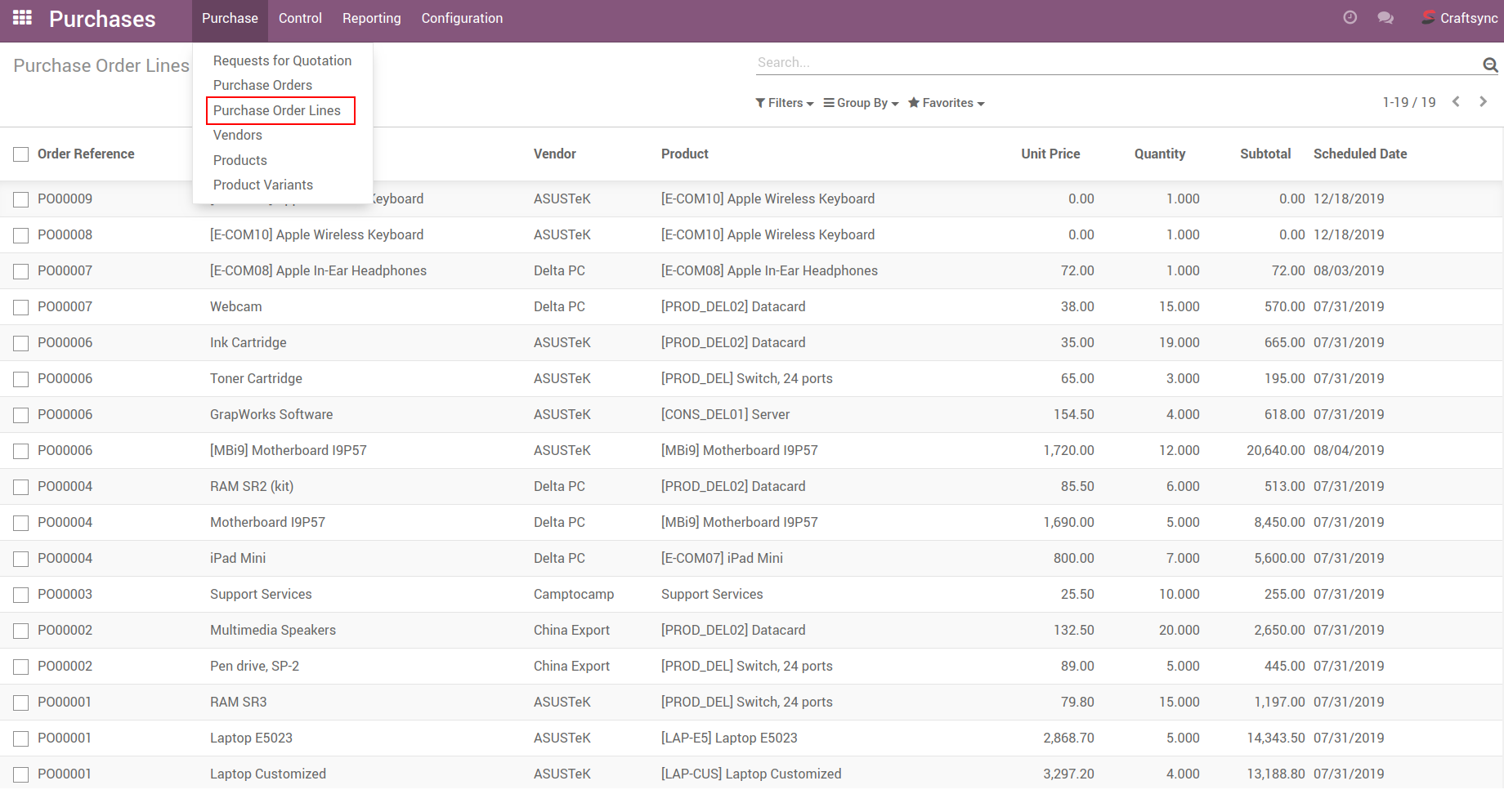Screen dimensions: 1504x812
Task: Open the Group By dropdown
Action: point(862,103)
